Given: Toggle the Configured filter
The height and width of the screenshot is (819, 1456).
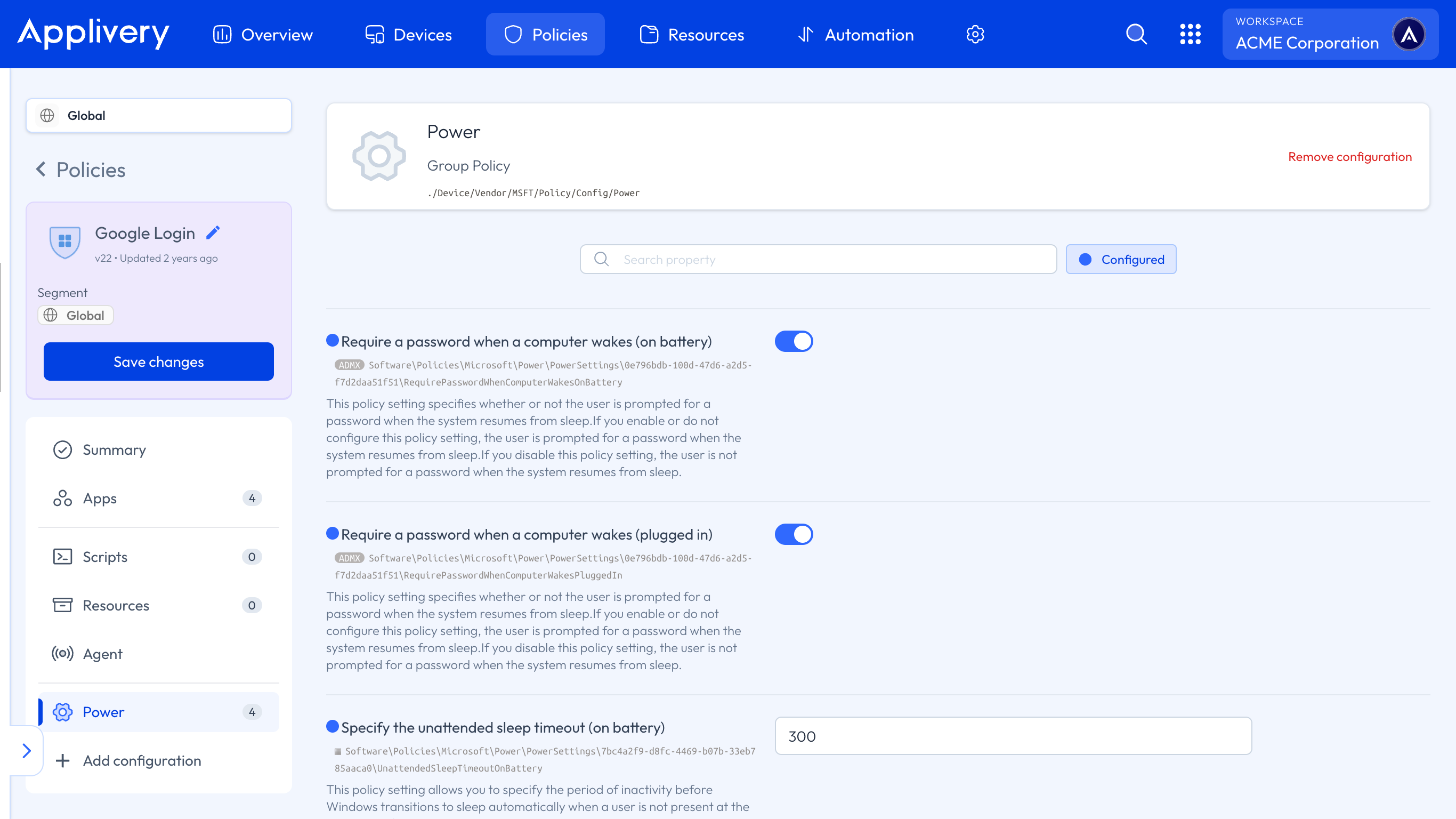Looking at the screenshot, I should [x=1121, y=260].
